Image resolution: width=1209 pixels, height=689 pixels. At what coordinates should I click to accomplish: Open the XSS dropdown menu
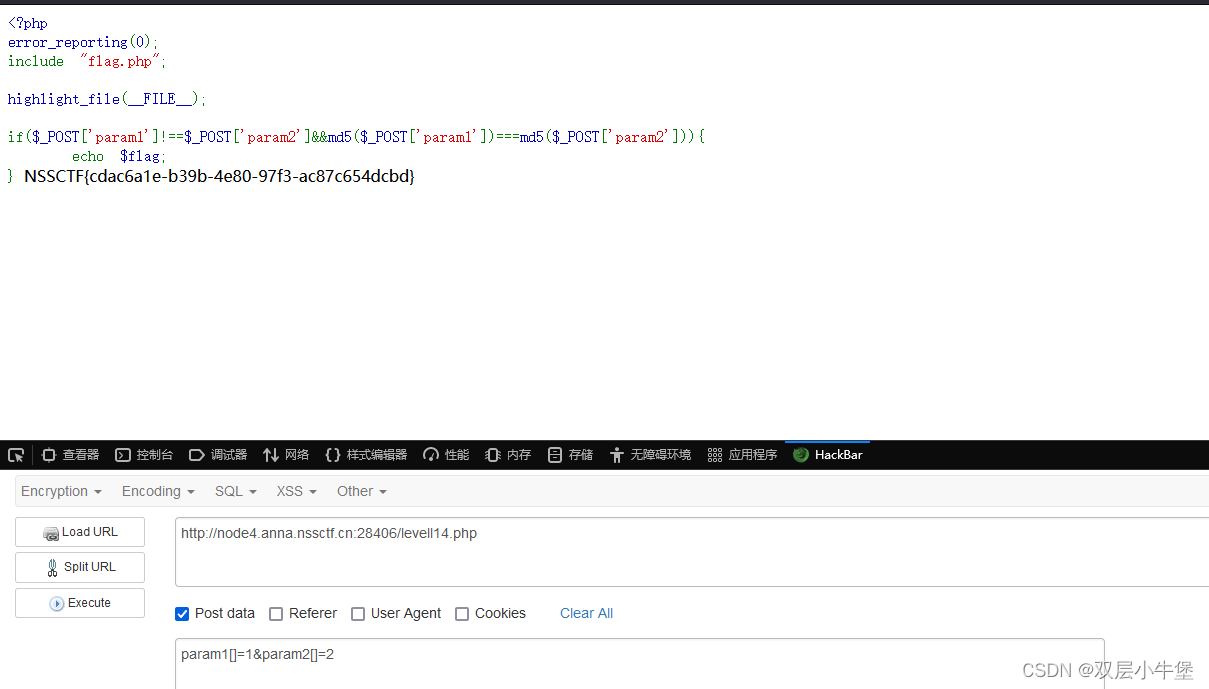tap(295, 491)
